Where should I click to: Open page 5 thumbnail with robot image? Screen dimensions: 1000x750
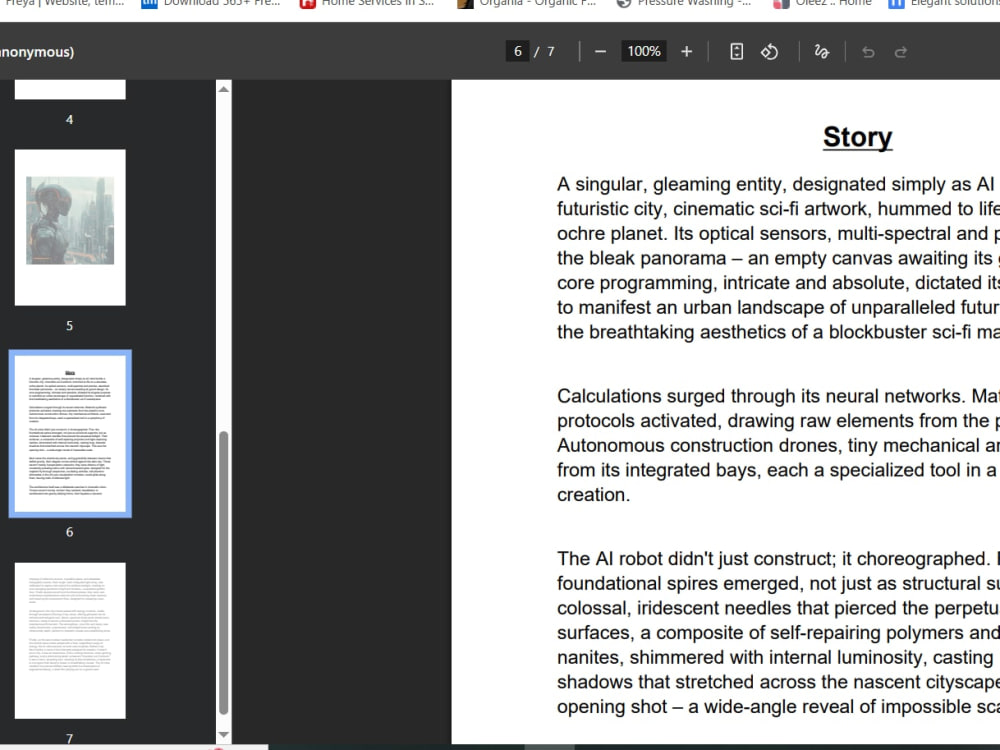point(70,228)
